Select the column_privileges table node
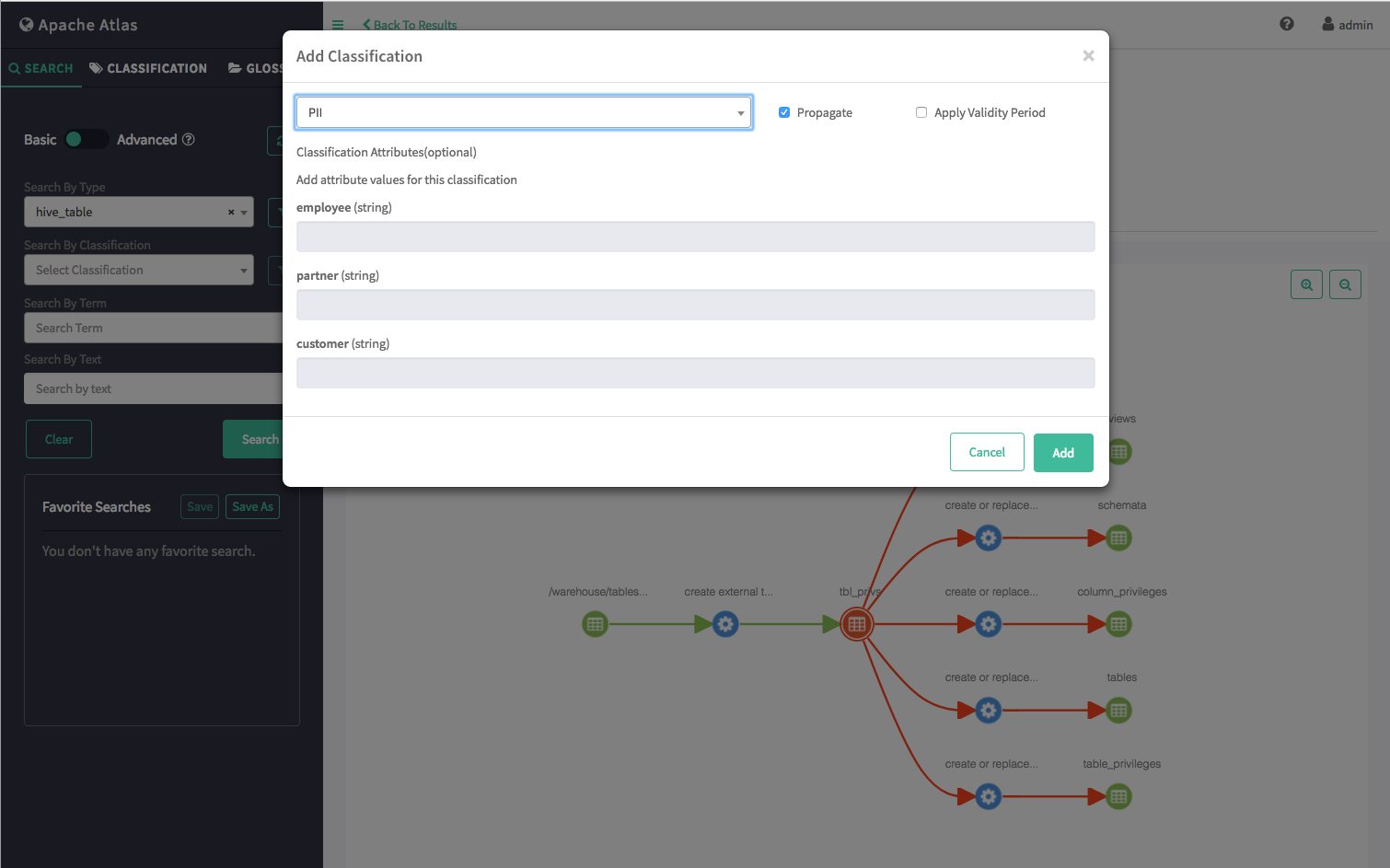The width and height of the screenshot is (1390, 868). [x=1118, y=624]
